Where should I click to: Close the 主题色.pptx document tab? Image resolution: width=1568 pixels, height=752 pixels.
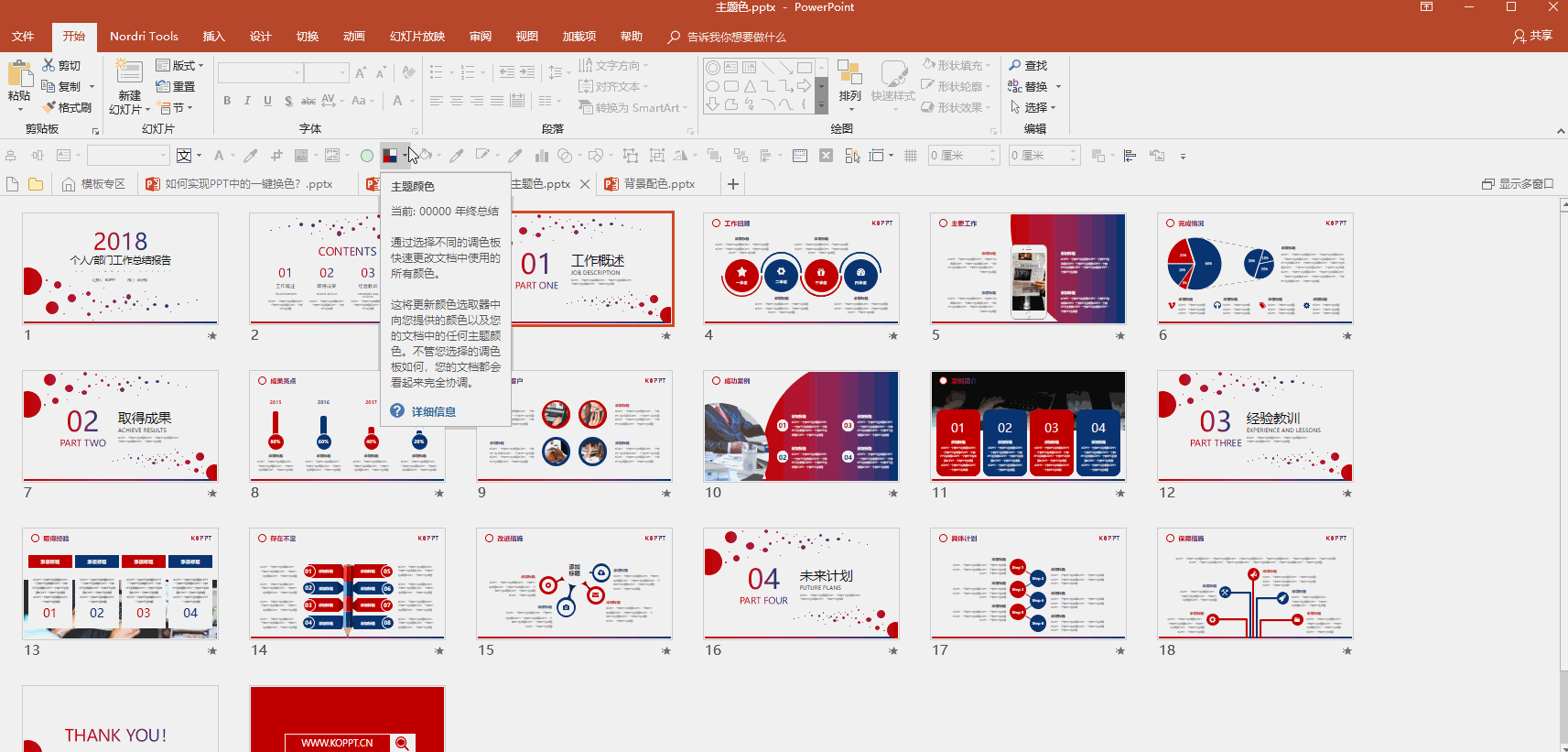point(585,184)
